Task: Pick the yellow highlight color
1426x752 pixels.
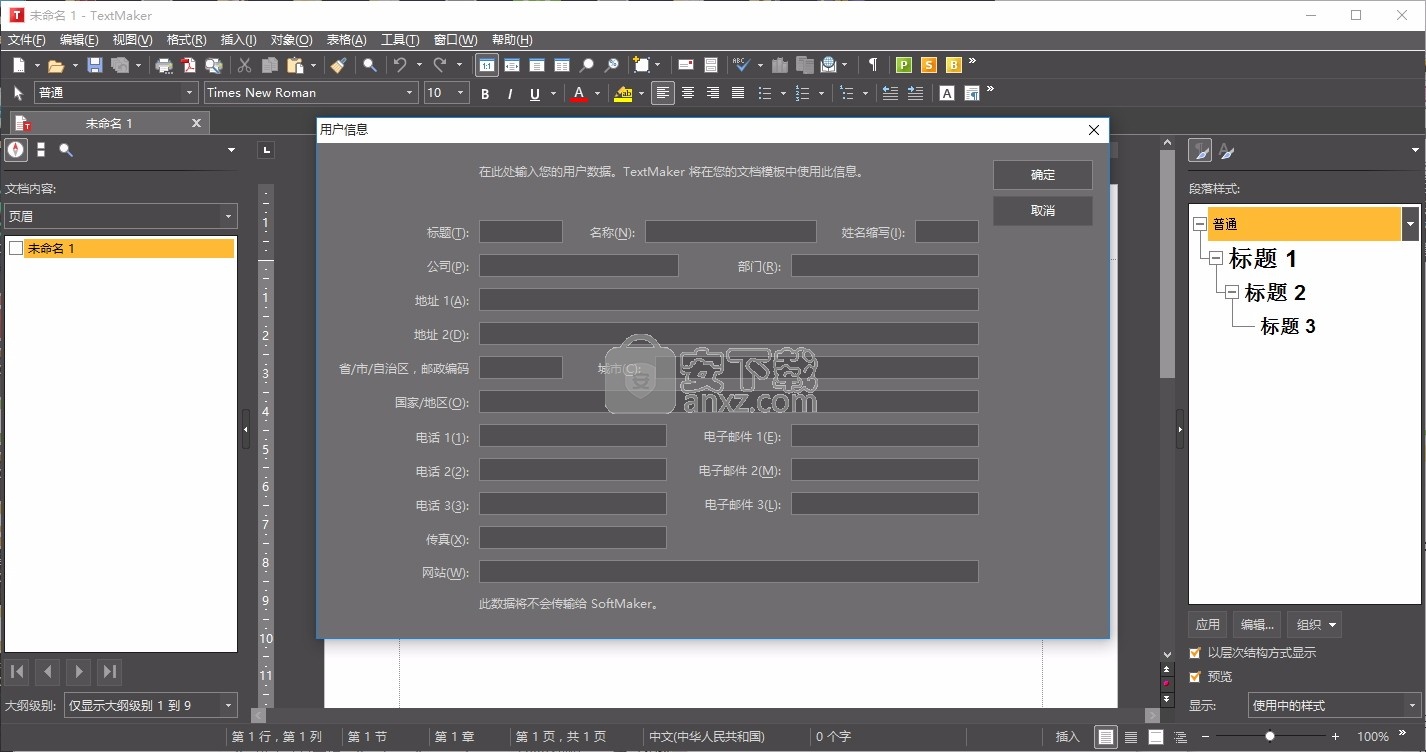Action: 623,93
